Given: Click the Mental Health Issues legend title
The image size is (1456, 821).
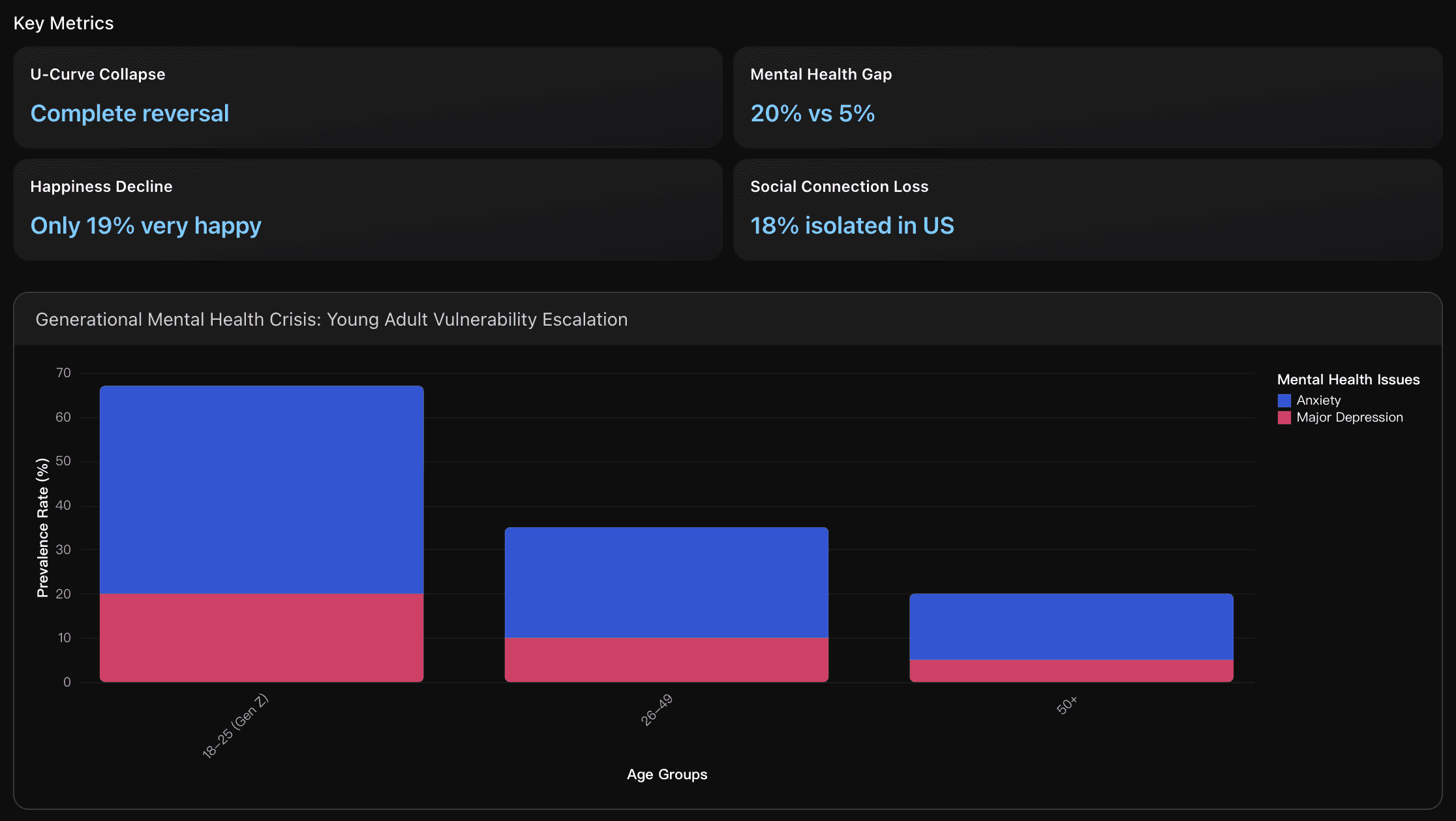Looking at the screenshot, I should 1348,380.
